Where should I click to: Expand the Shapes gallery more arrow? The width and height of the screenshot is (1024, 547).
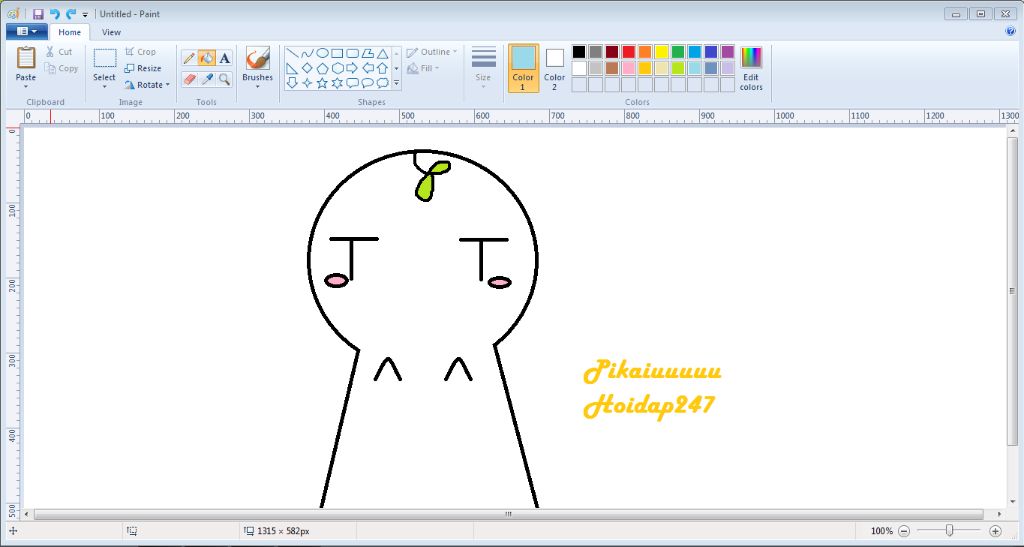396,83
